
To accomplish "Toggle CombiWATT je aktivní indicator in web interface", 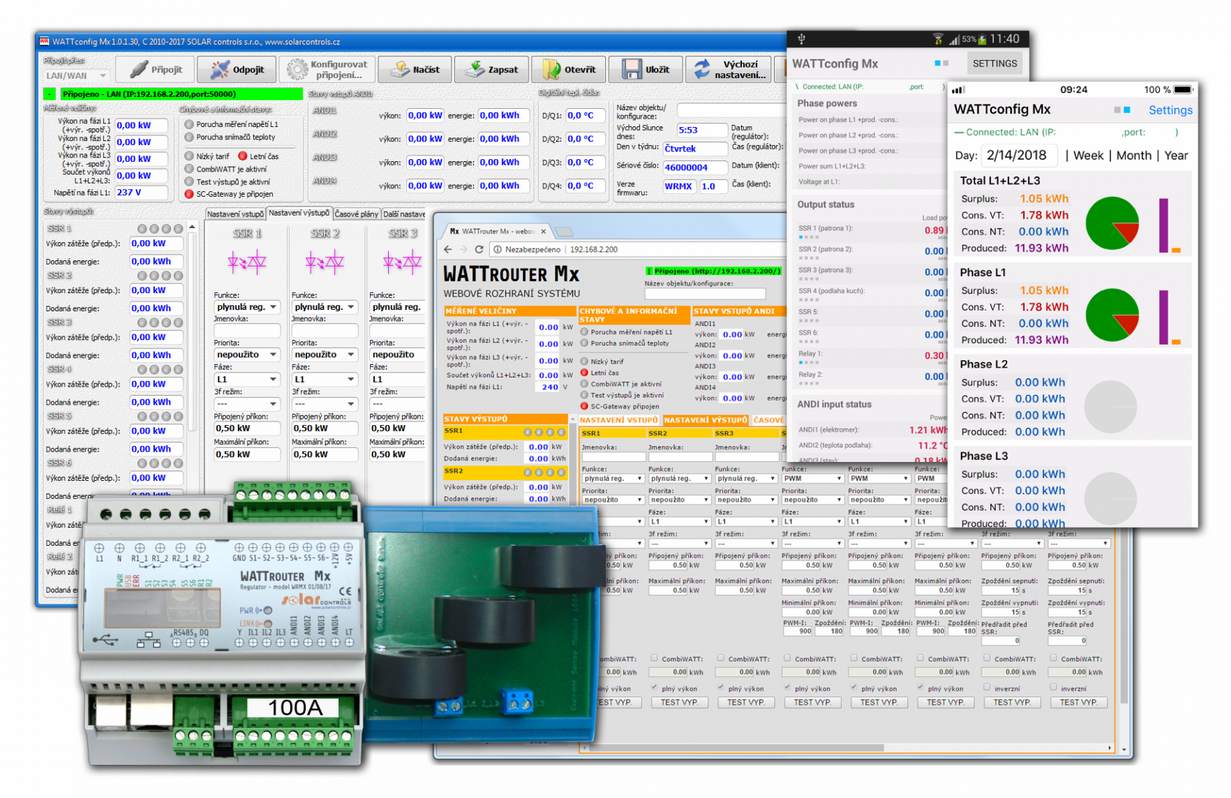I will [x=585, y=384].
